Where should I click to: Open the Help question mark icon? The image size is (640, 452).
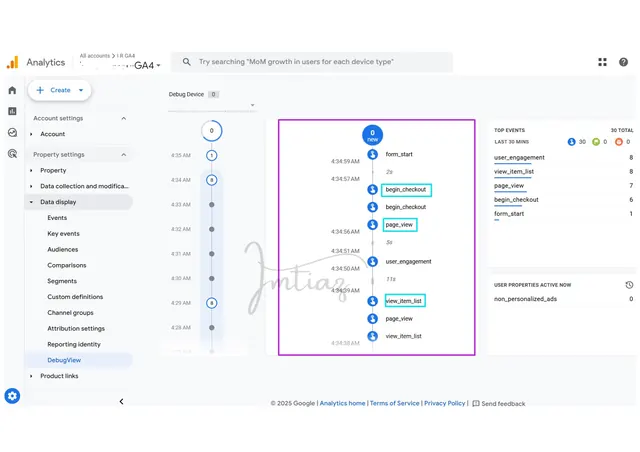(623, 62)
